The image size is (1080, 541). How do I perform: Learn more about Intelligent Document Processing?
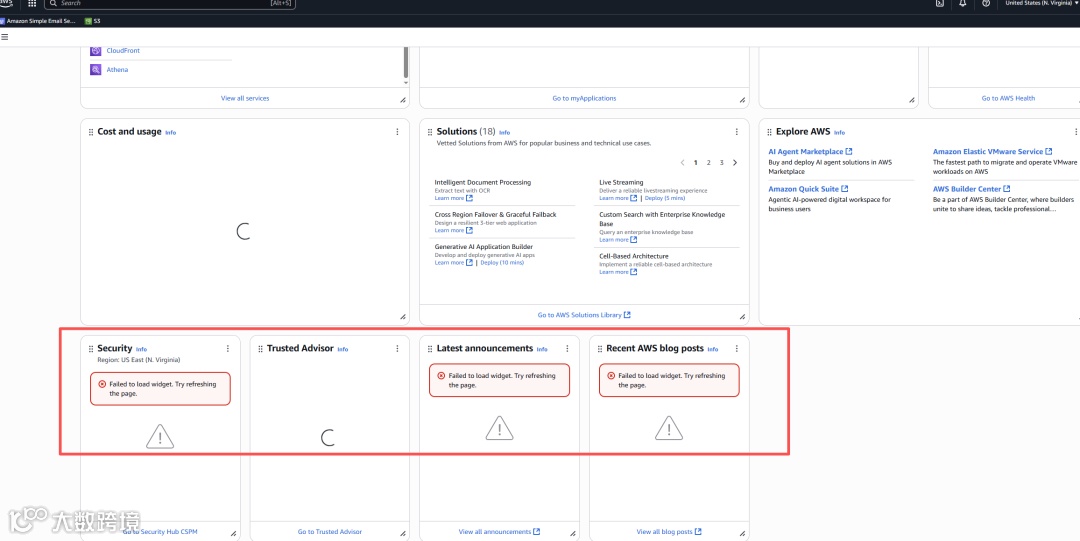coord(453,198)
